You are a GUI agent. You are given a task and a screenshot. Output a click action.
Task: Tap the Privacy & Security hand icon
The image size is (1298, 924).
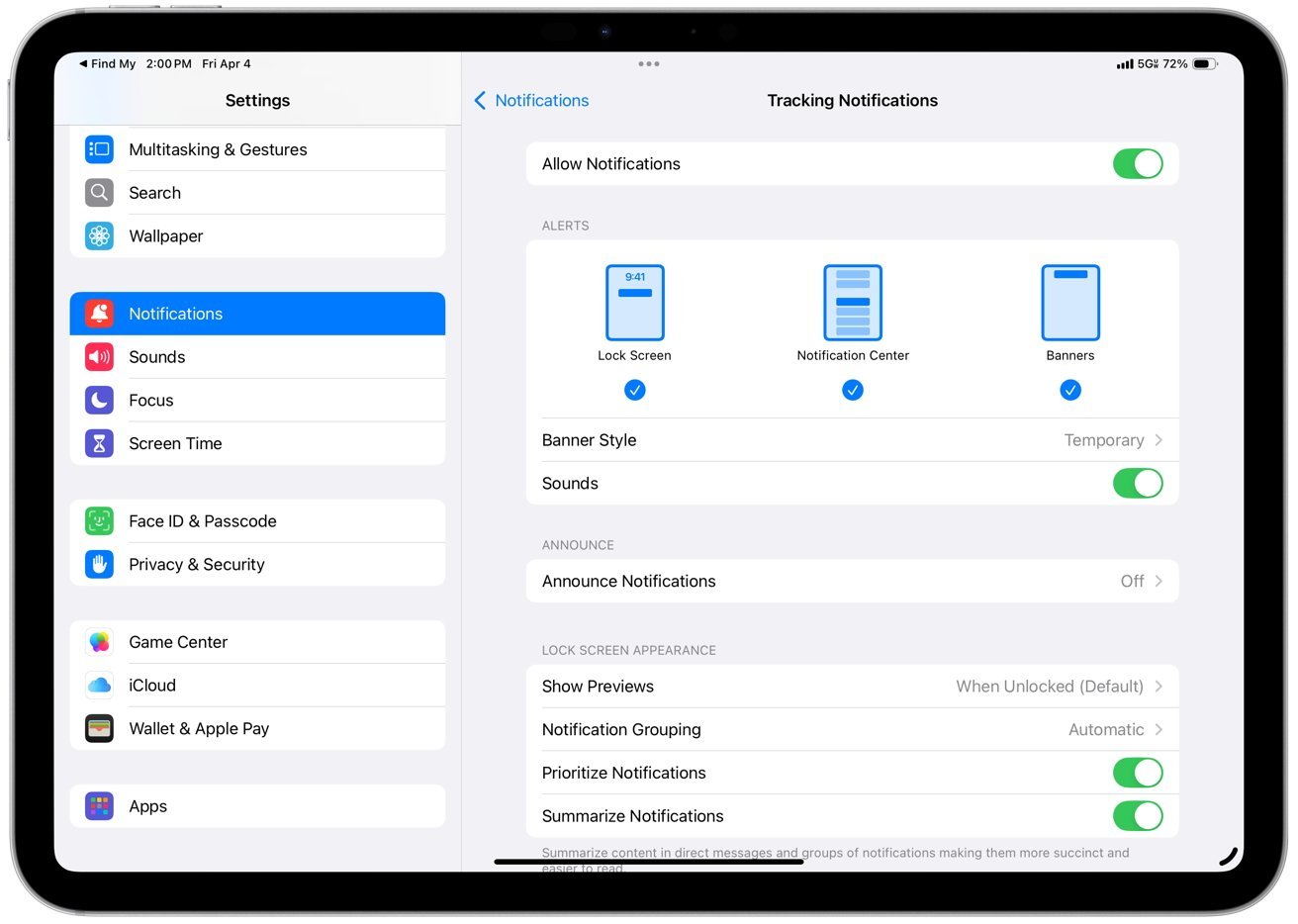pyautogui.click(x=99, y=565)
